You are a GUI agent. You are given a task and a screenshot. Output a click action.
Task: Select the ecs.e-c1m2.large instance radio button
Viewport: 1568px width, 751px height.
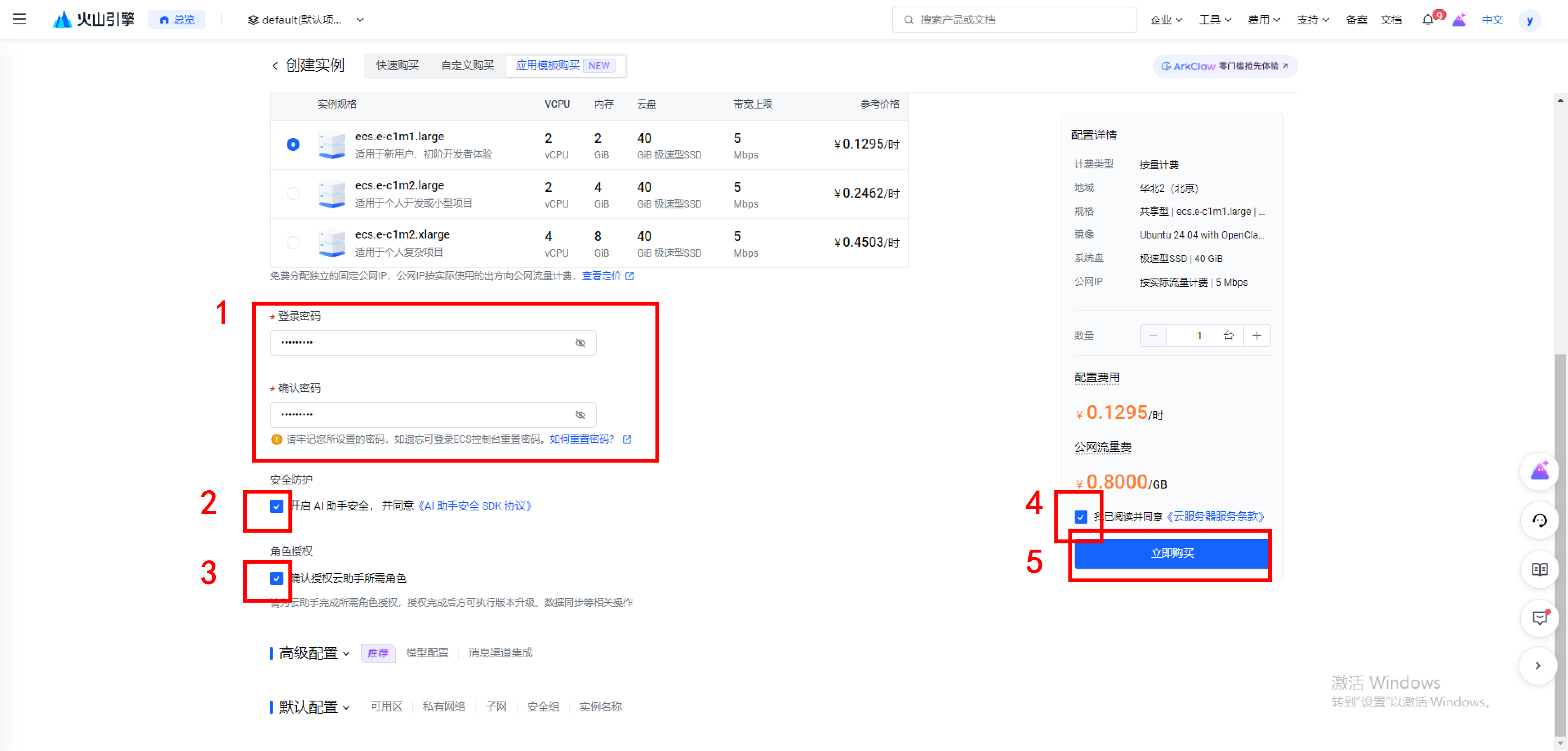[x=293, y=193]
